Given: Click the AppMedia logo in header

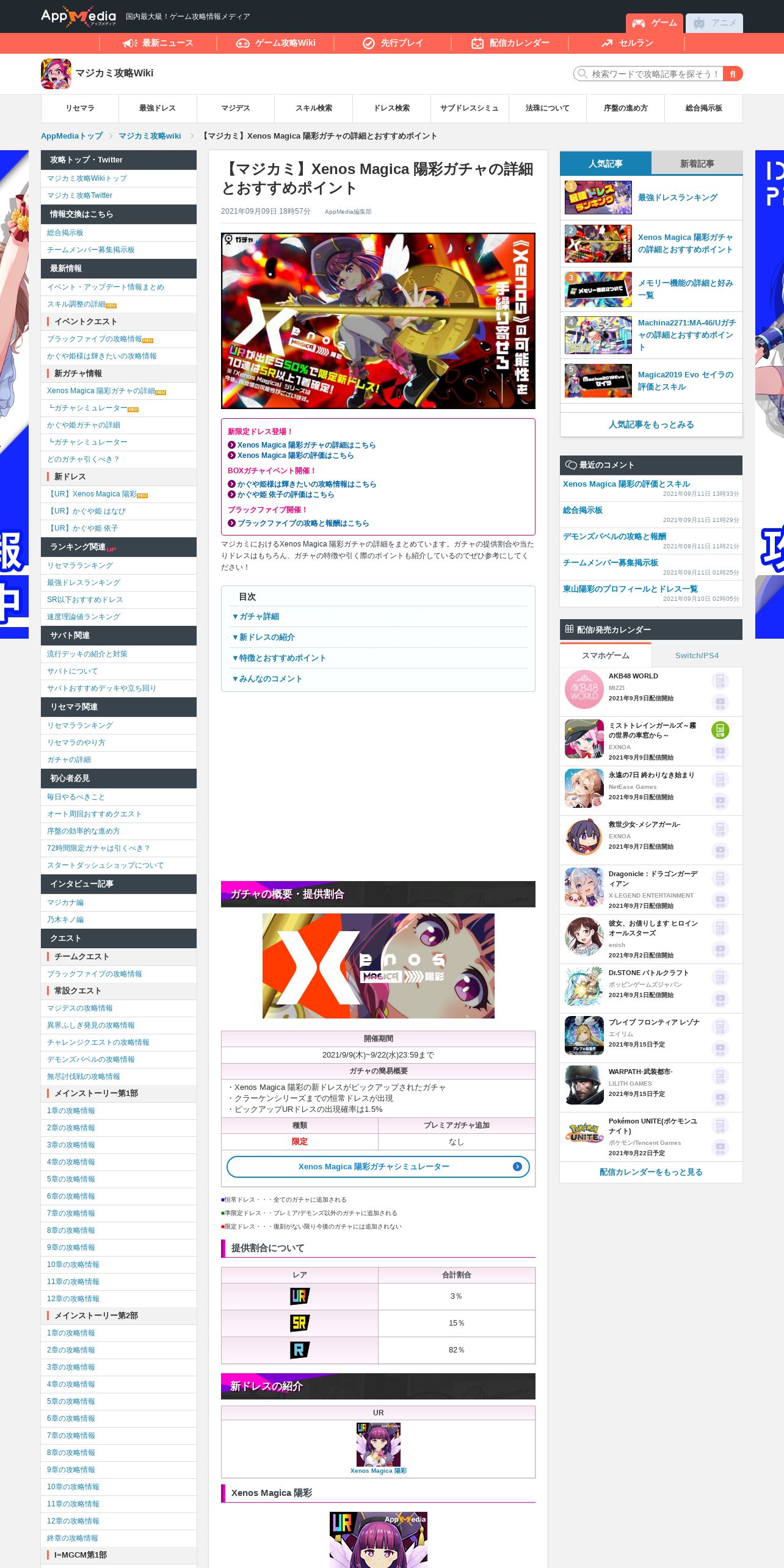Looking at the screenshot, I should click(78, 16).
